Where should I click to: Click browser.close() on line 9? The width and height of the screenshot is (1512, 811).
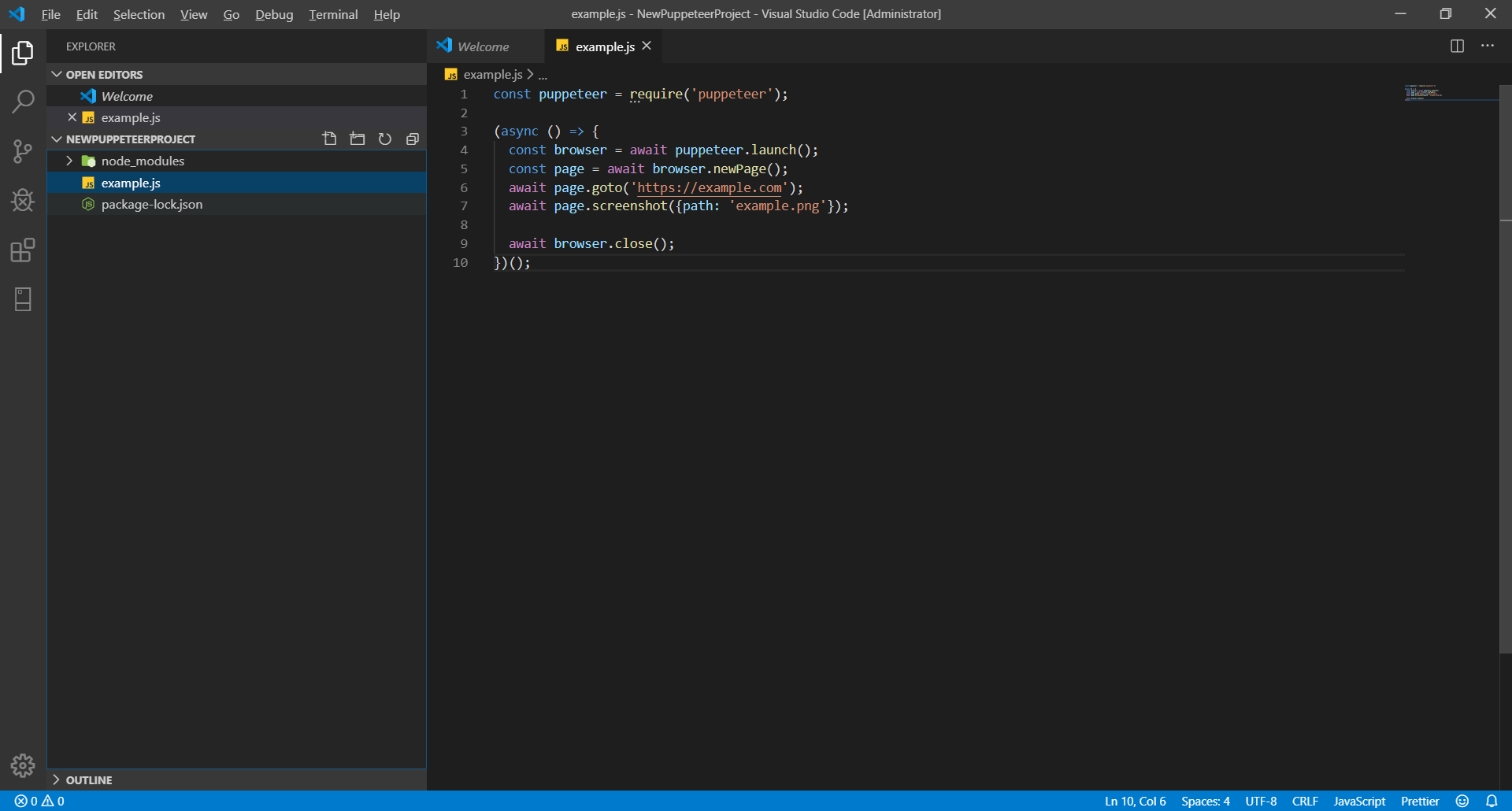point(610,243)
